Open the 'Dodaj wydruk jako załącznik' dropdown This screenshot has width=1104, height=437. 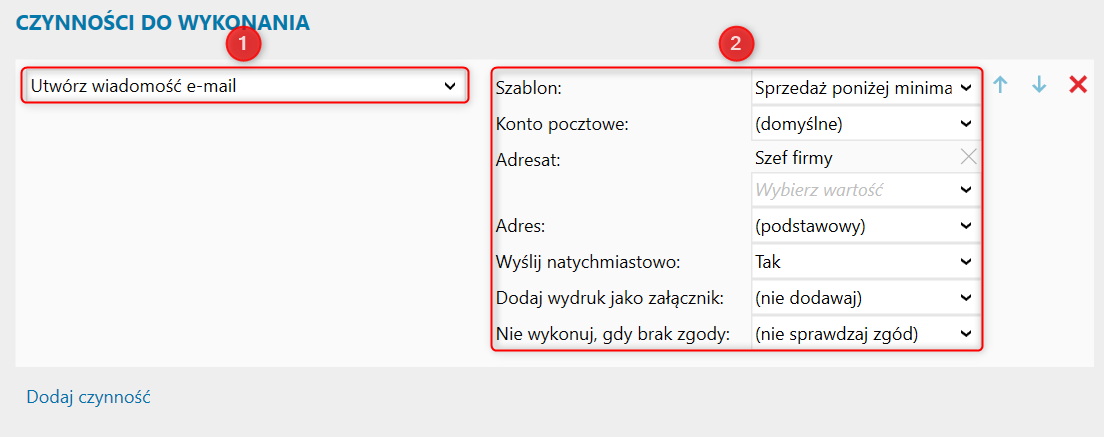coord(864,297)
